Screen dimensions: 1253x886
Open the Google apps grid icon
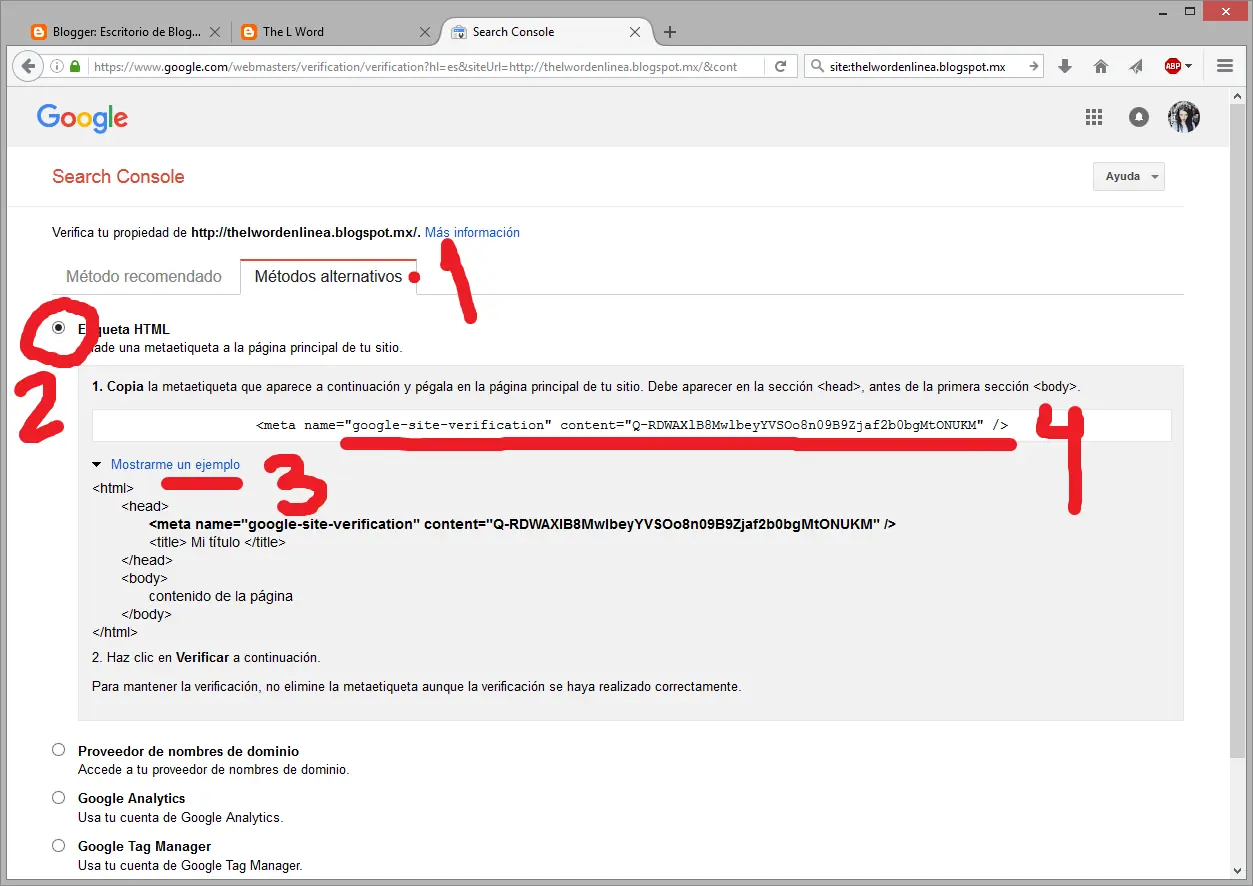click(x=1093, y=117)
